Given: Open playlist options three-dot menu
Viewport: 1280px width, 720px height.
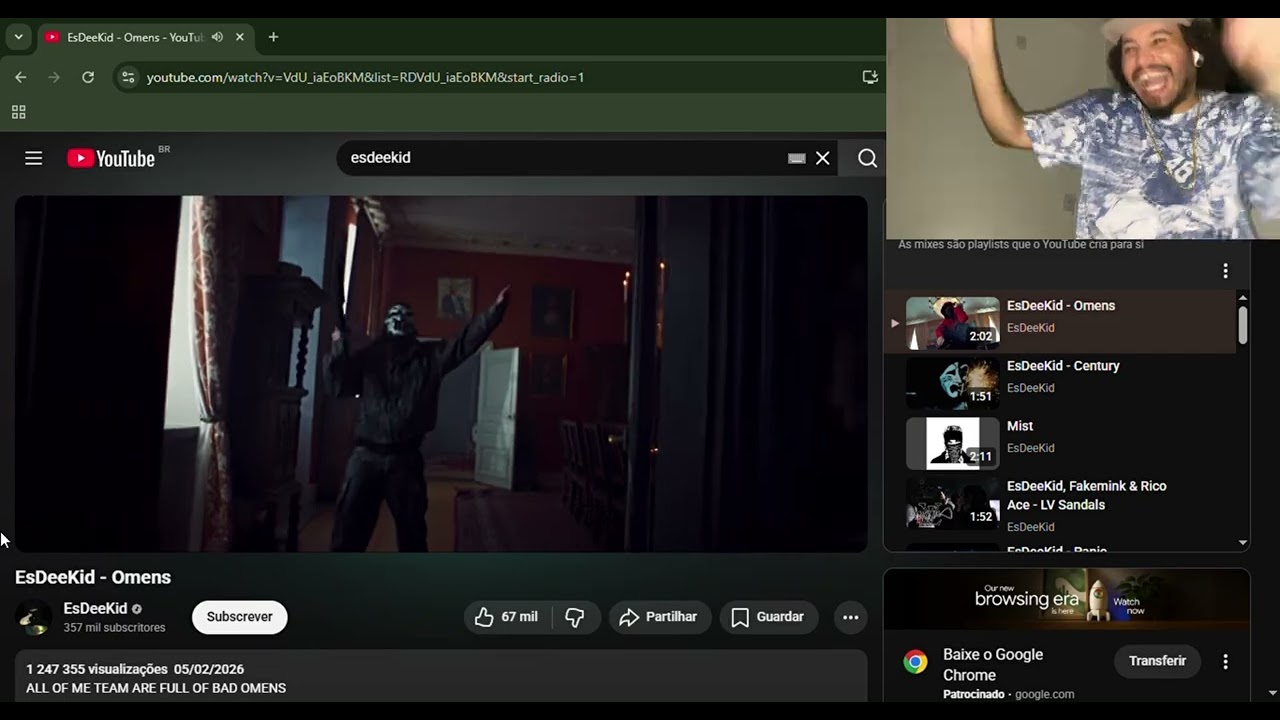Looking at the screenshot, I should [x=1225, y=271].
